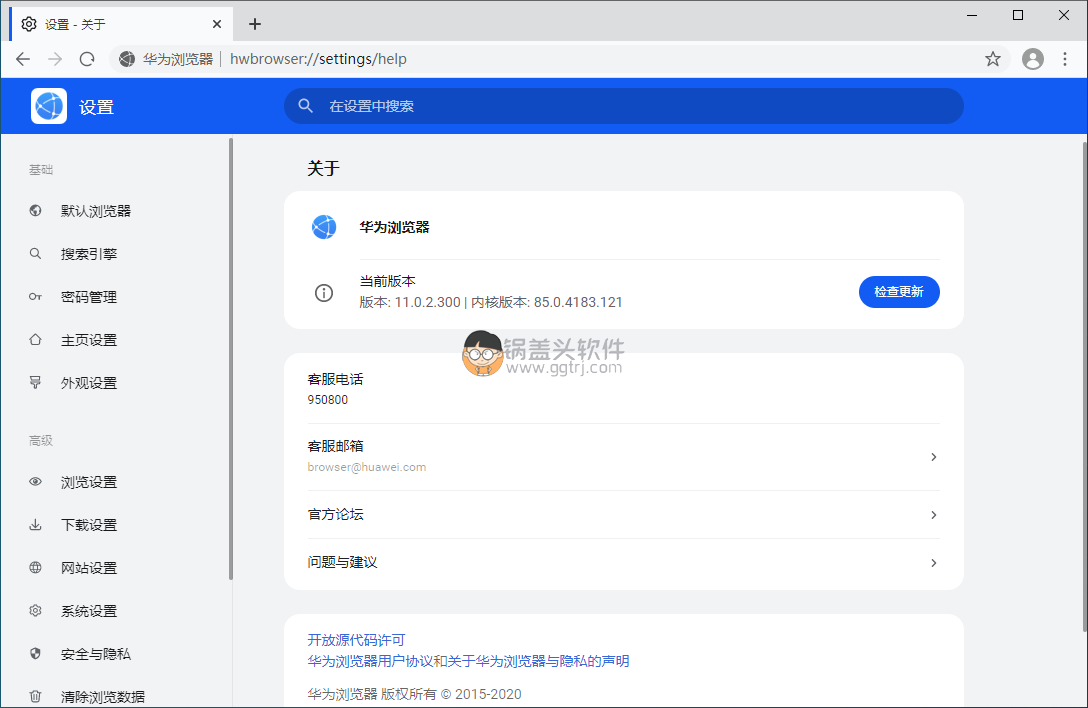This screenshot has width=1088, height=708.
Task: Click the address bar URL hwbrowser://settings/help
Action: [318, 59]
